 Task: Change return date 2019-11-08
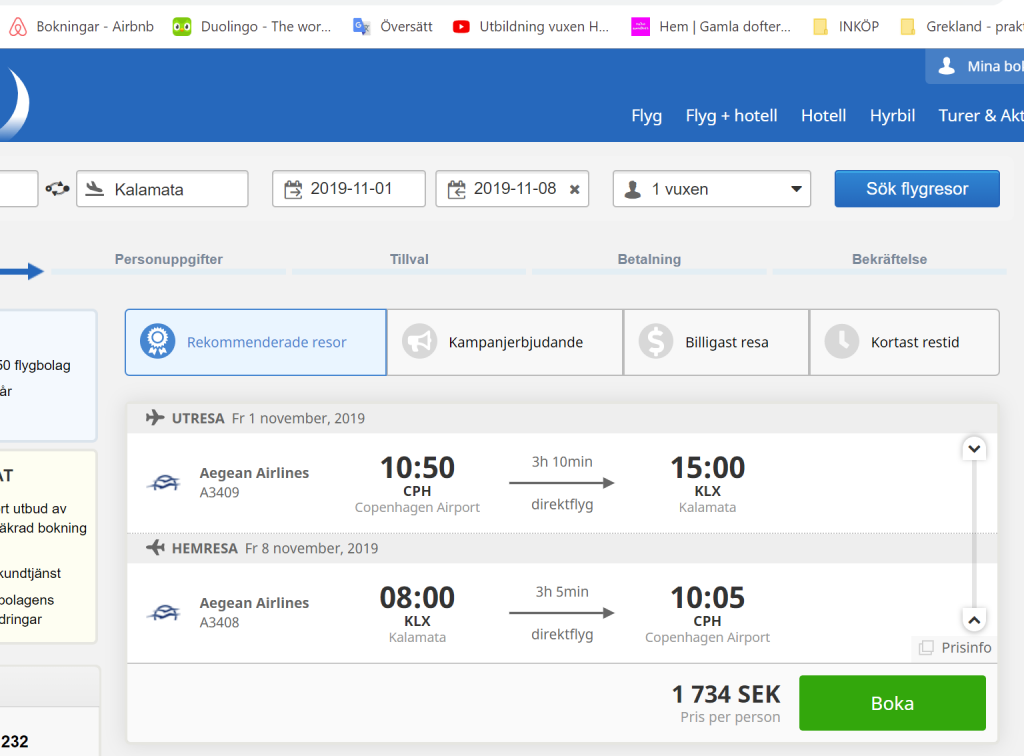click(512, 189)
